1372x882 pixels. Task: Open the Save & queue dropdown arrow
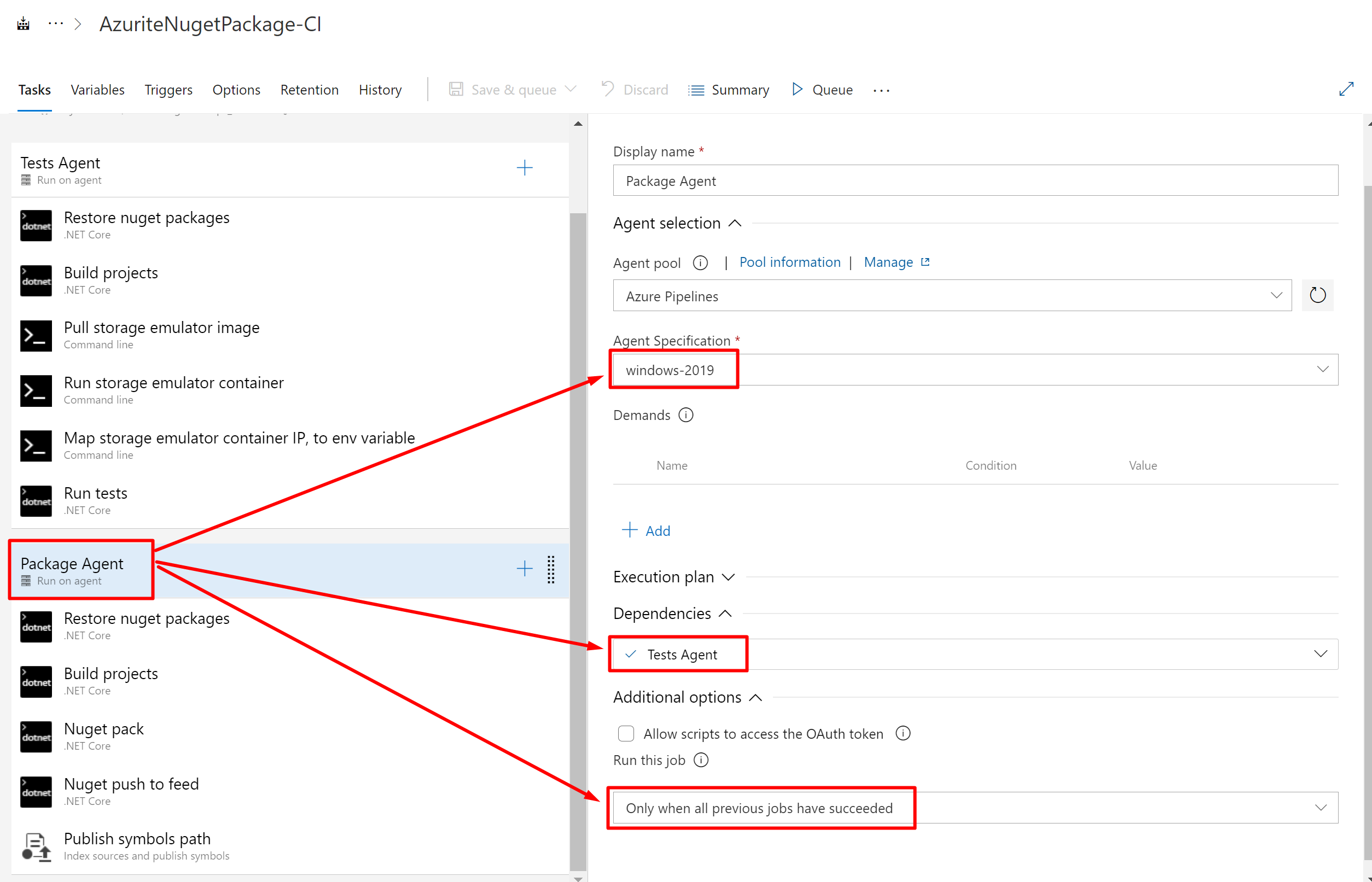(x=570, y=89)
